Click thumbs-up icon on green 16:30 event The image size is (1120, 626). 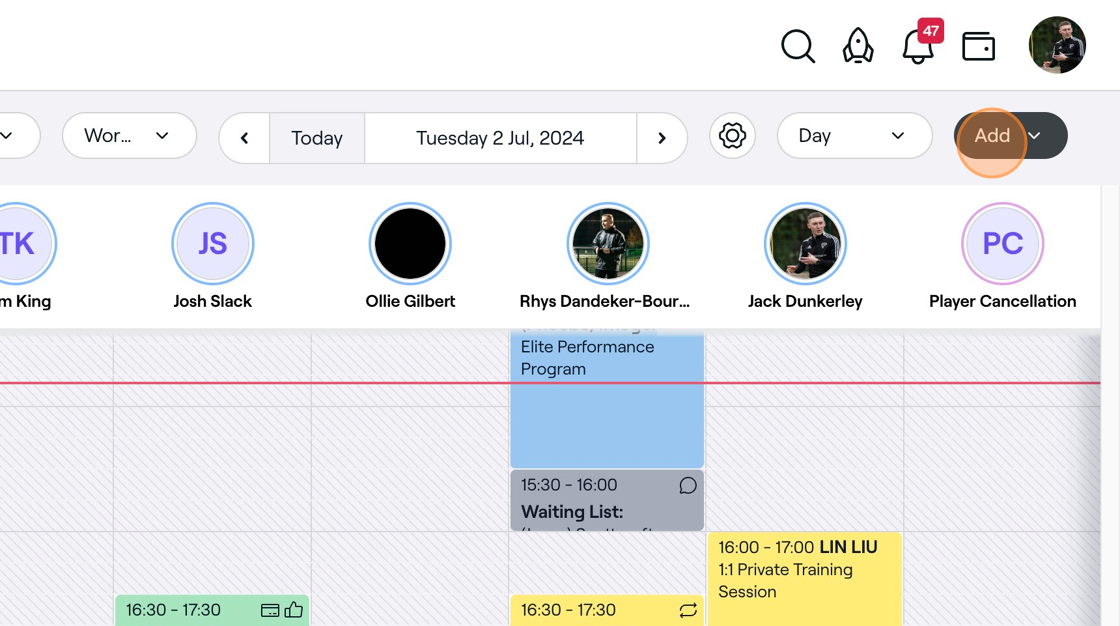tap(294, 610)
